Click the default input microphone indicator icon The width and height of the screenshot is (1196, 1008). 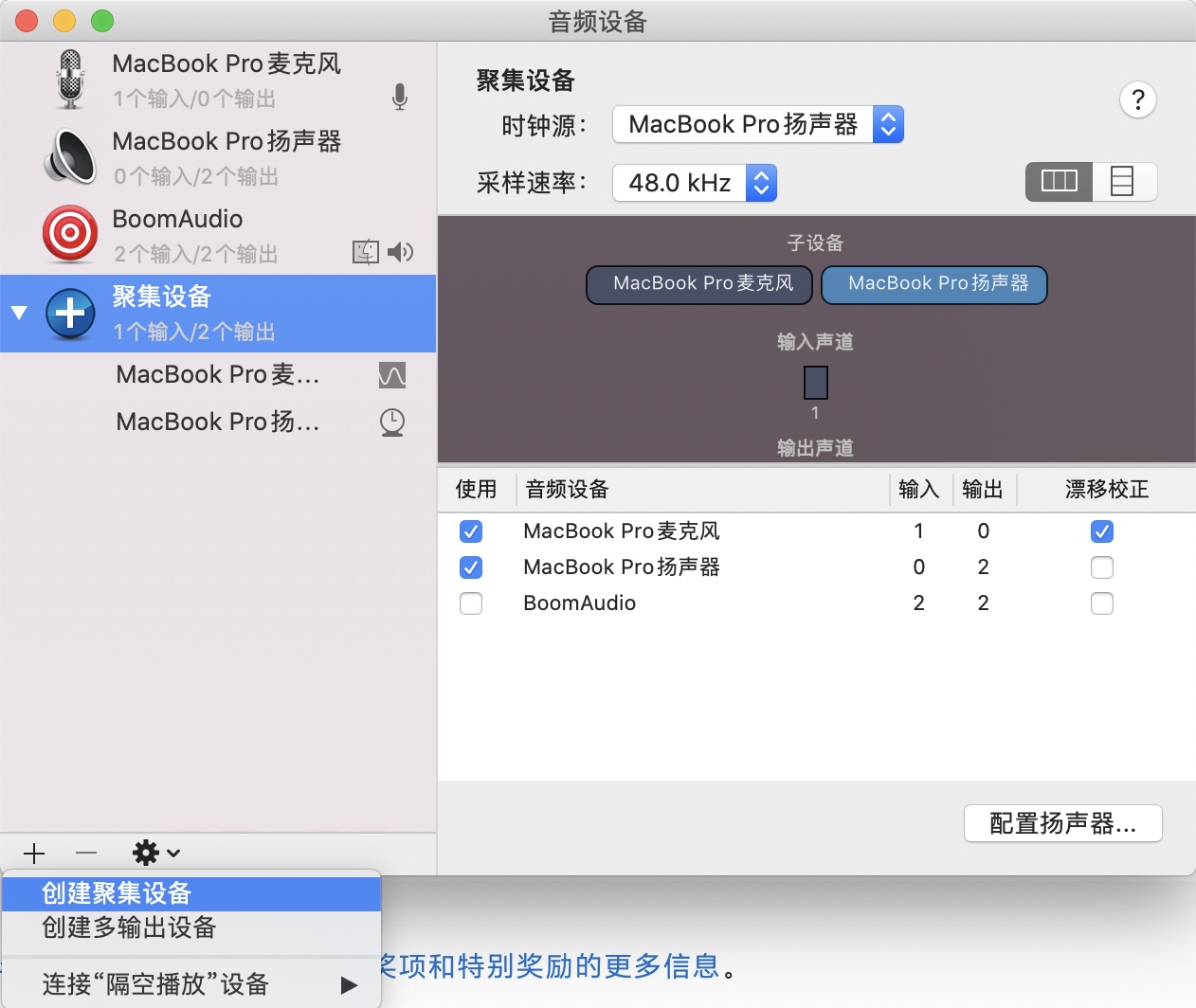[400, 97]
